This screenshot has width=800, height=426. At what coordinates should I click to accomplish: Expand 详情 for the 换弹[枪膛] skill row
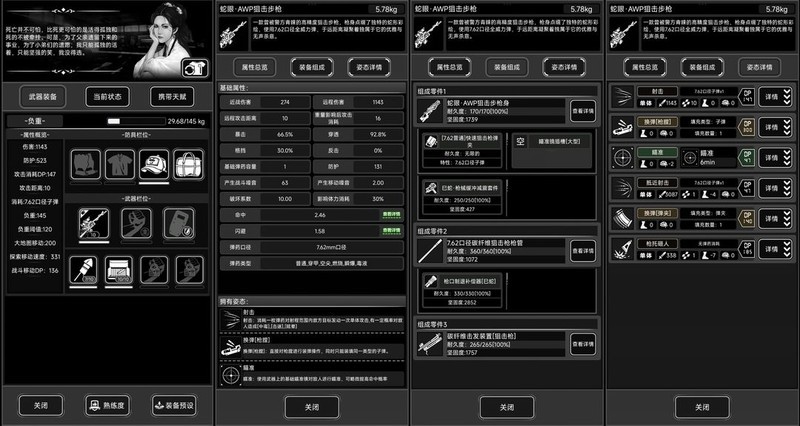click(776, 127)
